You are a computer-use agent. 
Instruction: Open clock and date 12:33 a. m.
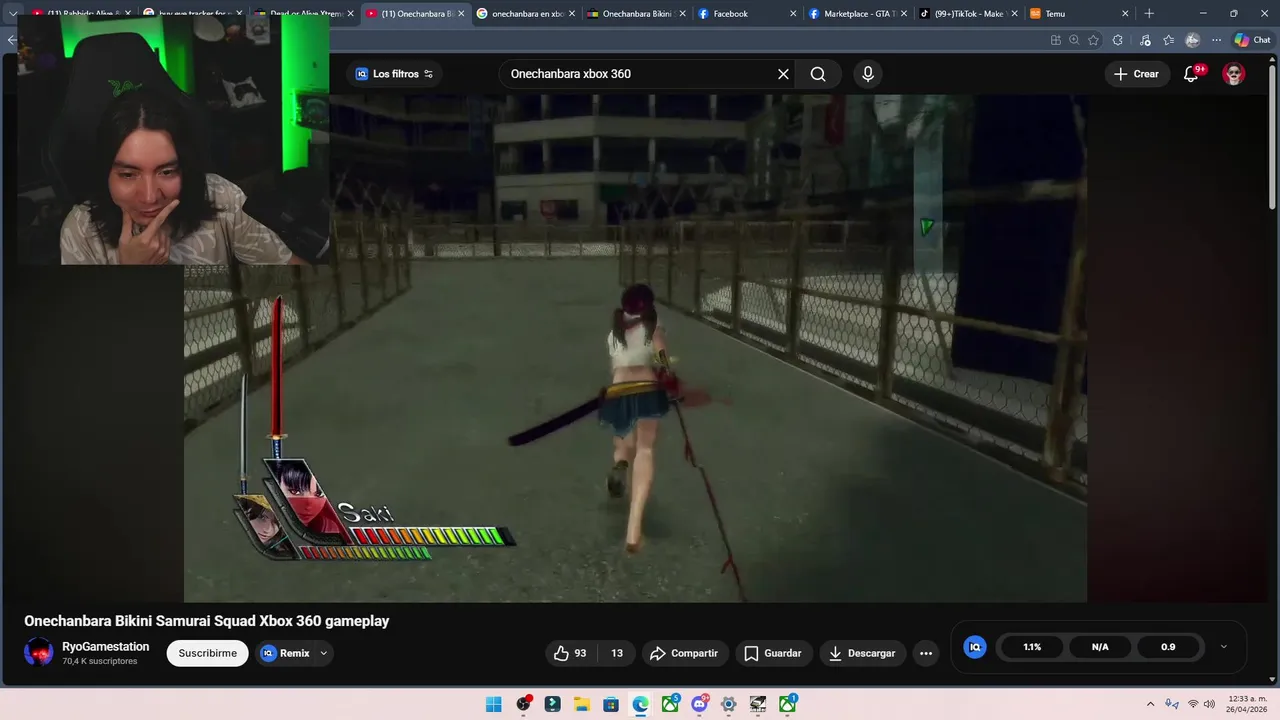click(1245, 705)
